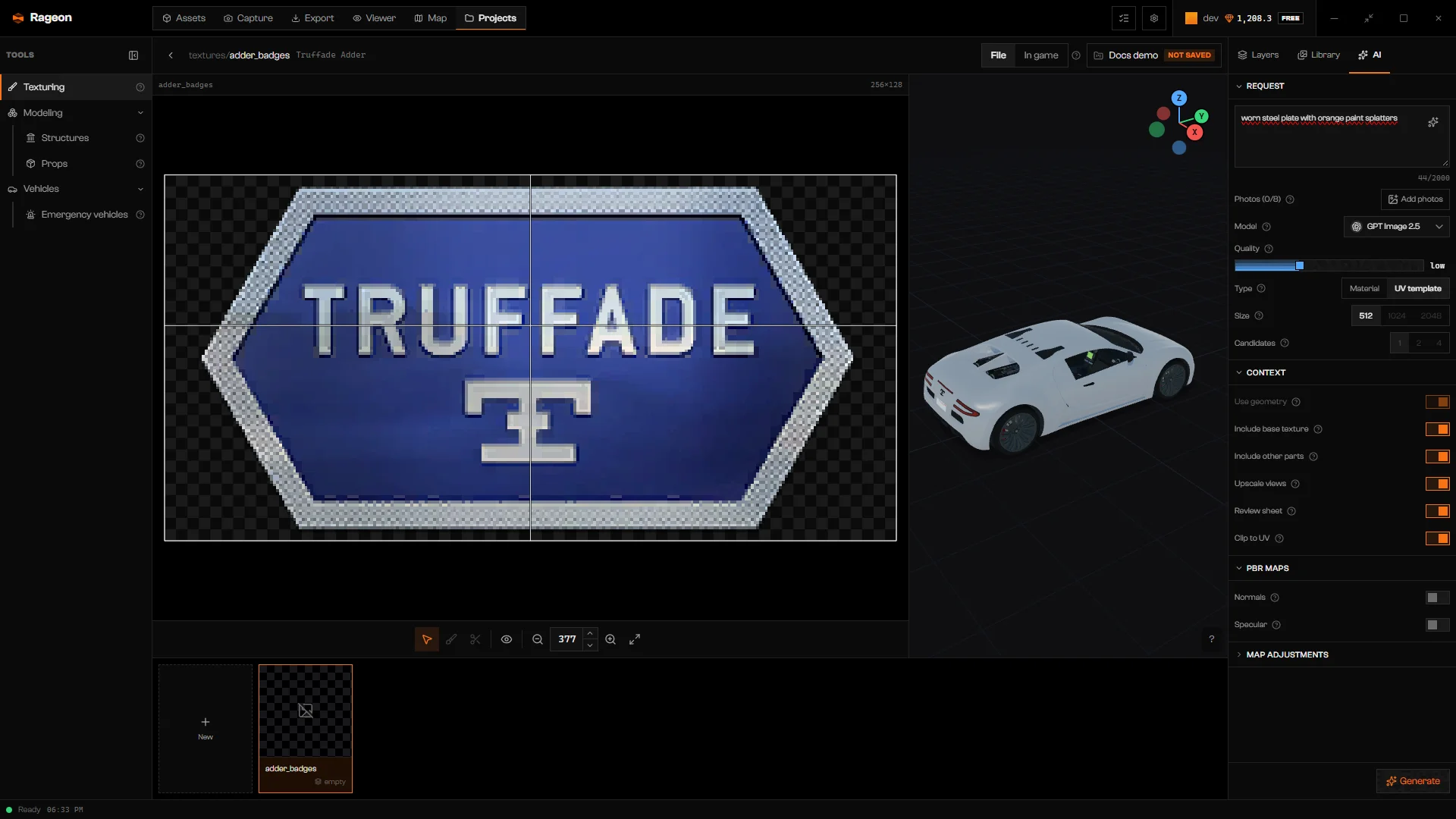
Task: Click the Add photos button
Action: 1415,199
